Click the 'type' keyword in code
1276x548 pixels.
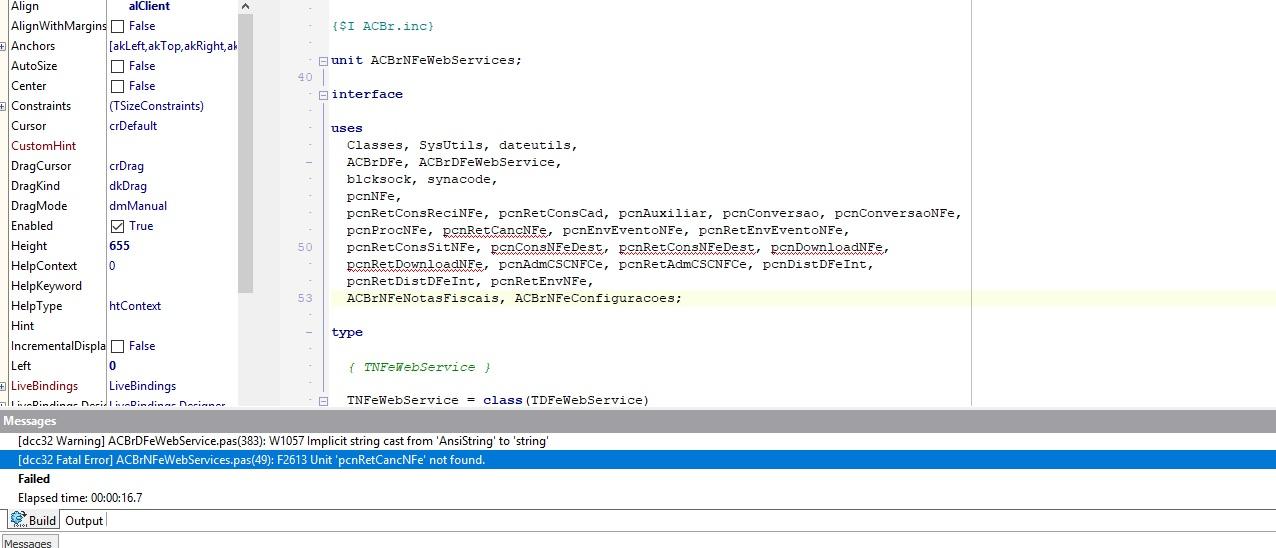click(347, 332)
